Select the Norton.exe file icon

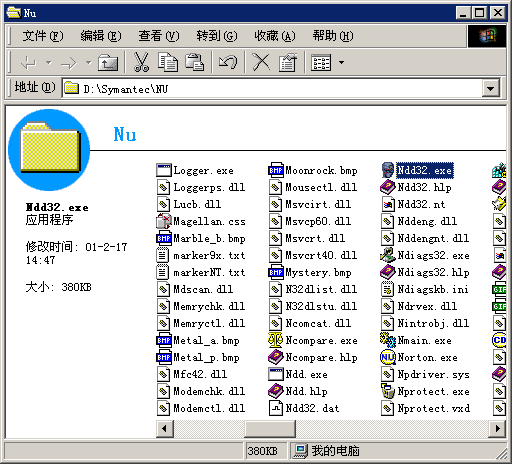(387, 357)
